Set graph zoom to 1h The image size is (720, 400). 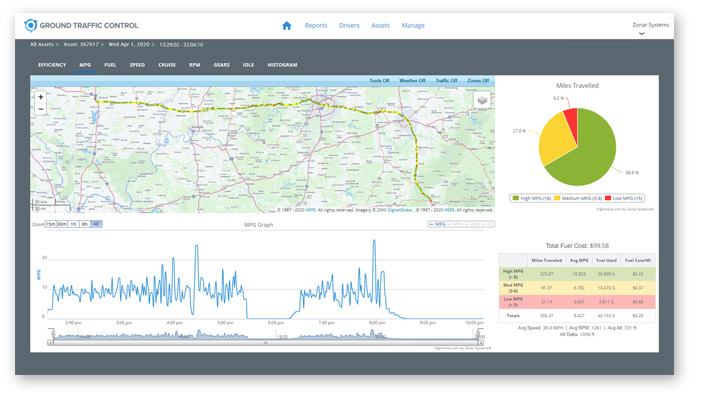click(x=74, y=224)
